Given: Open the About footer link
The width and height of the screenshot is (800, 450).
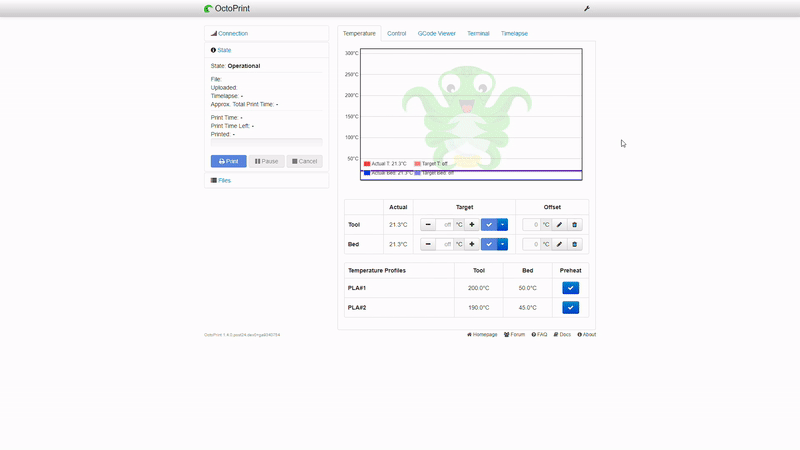Looking at the screenshot, I should 587,335.
